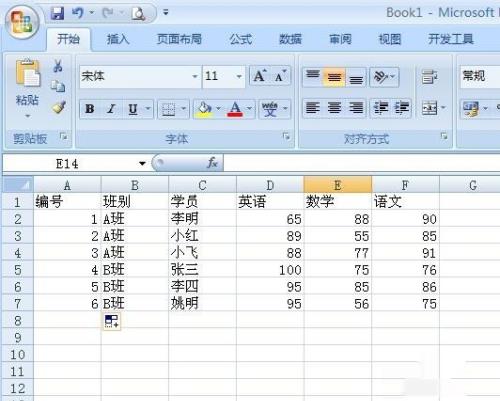Save the workbook from quick access toolbar

tap(57, 14)
